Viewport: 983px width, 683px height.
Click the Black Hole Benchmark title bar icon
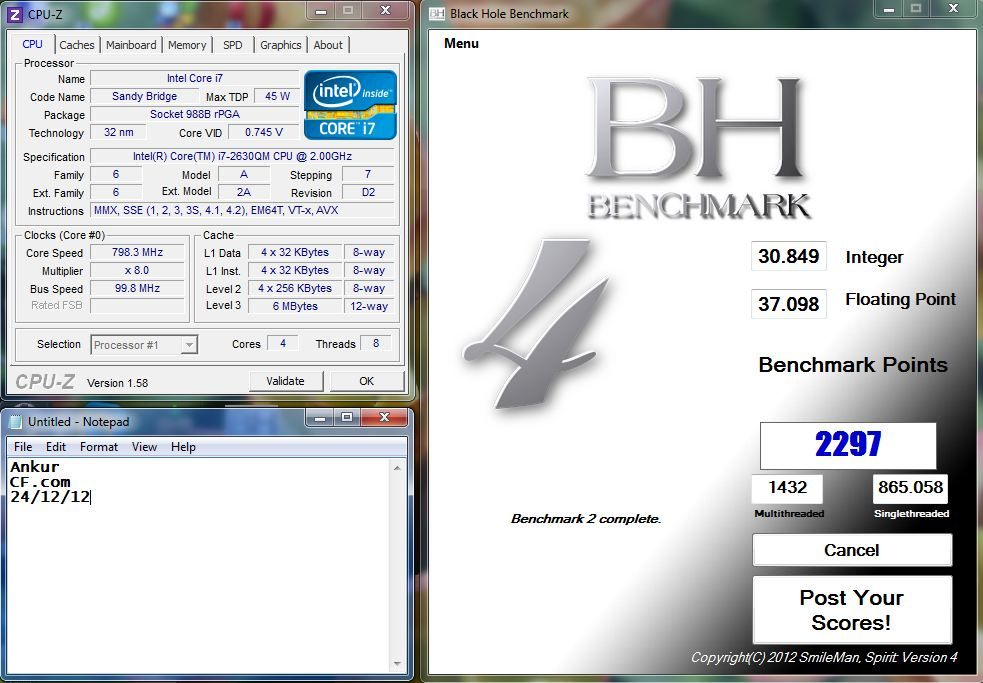coord(437,14)
